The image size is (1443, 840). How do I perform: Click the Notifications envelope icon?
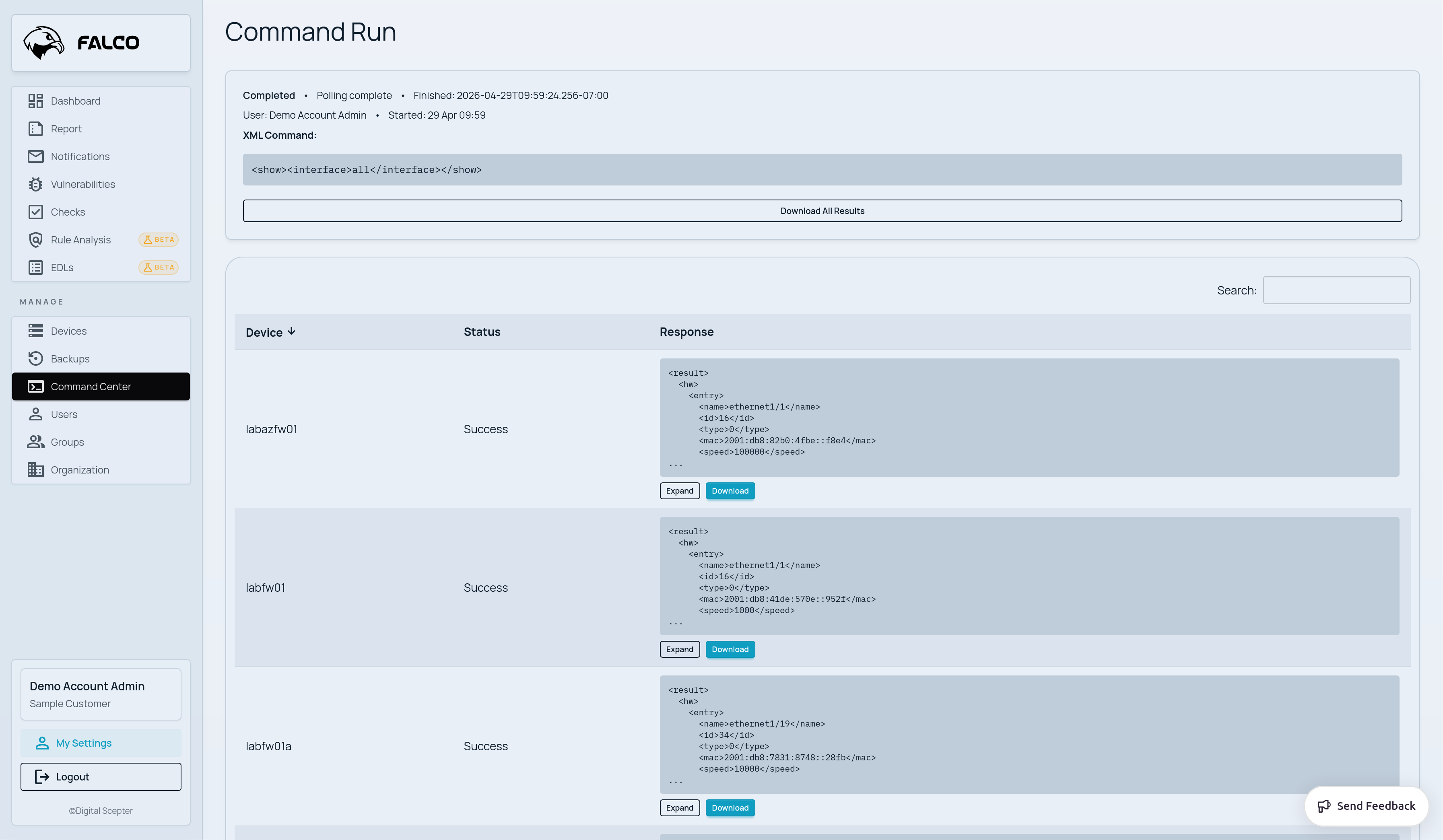(x=35, y=156)
